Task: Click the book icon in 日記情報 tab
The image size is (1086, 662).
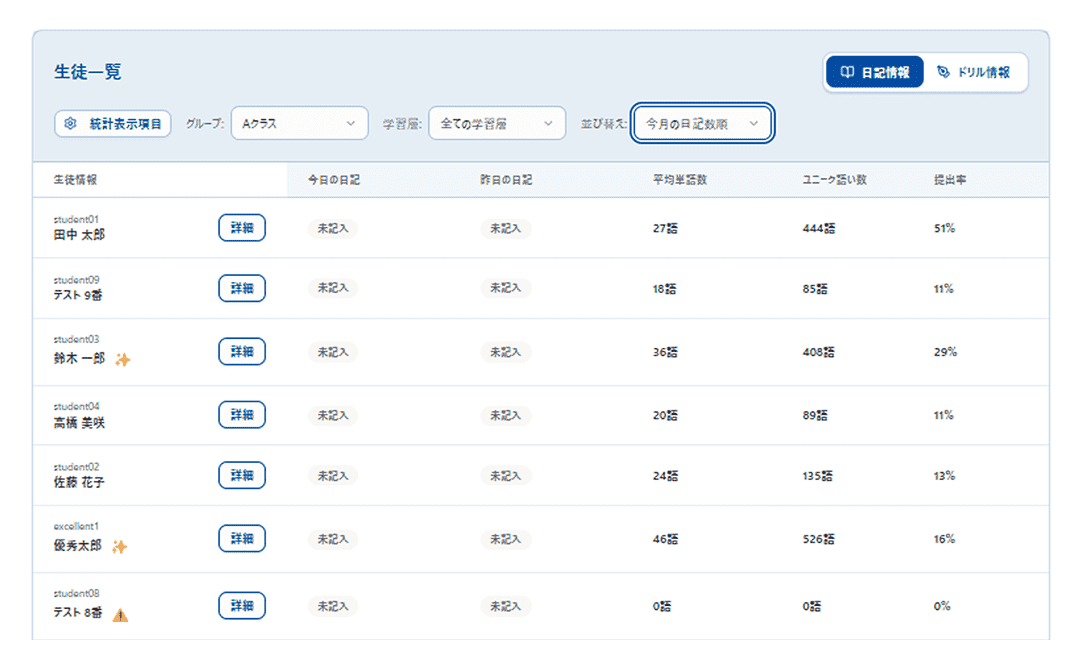Action: coord(846,72)
